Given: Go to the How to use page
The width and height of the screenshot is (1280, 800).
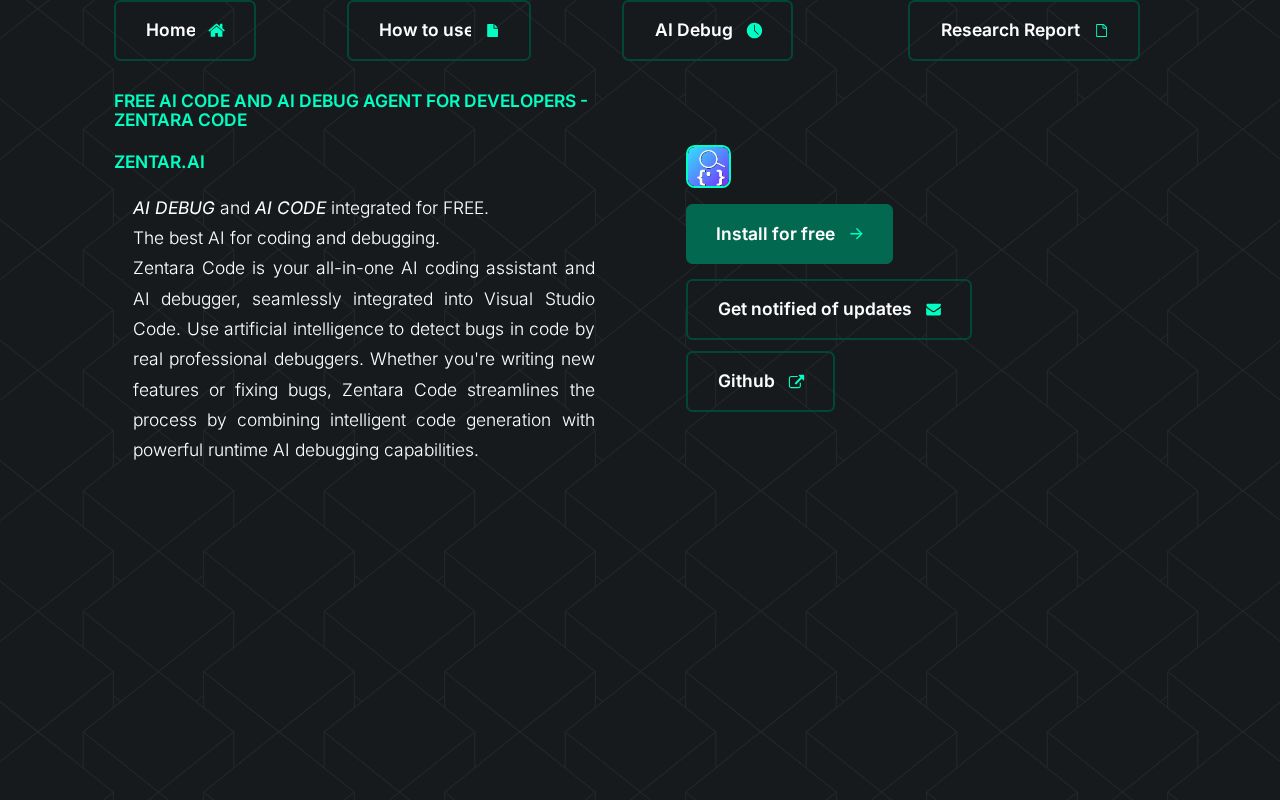Looking at the screenshot, I should (x=439, y=30).
